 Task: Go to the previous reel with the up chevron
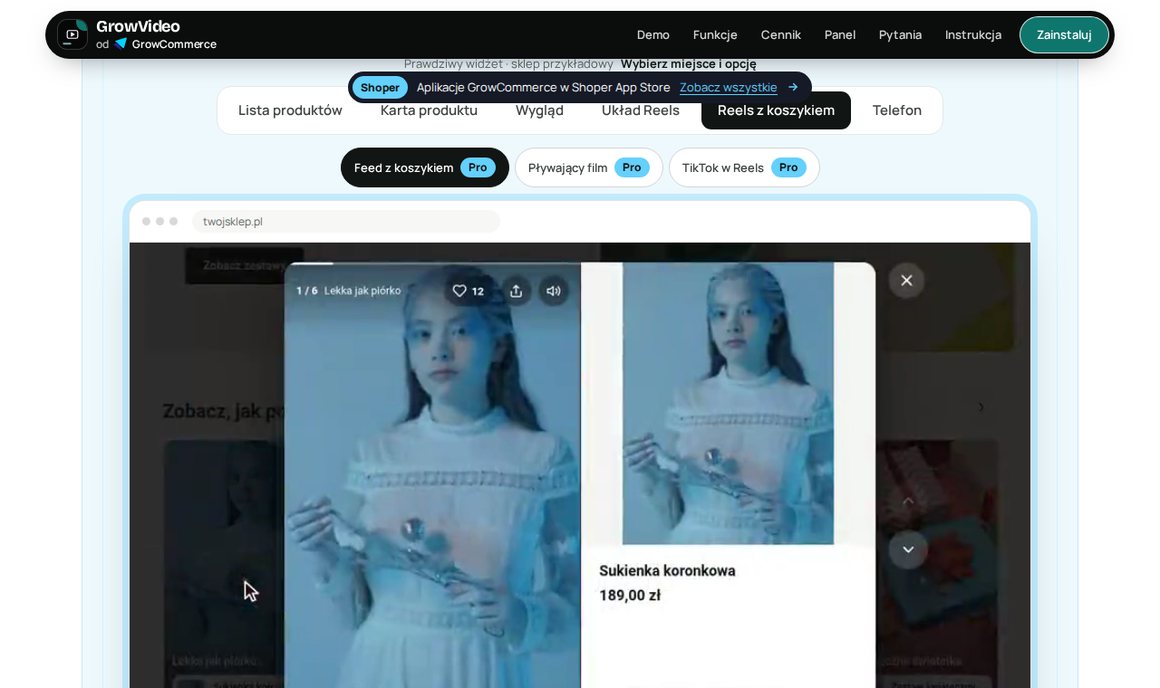click(908, 502)
